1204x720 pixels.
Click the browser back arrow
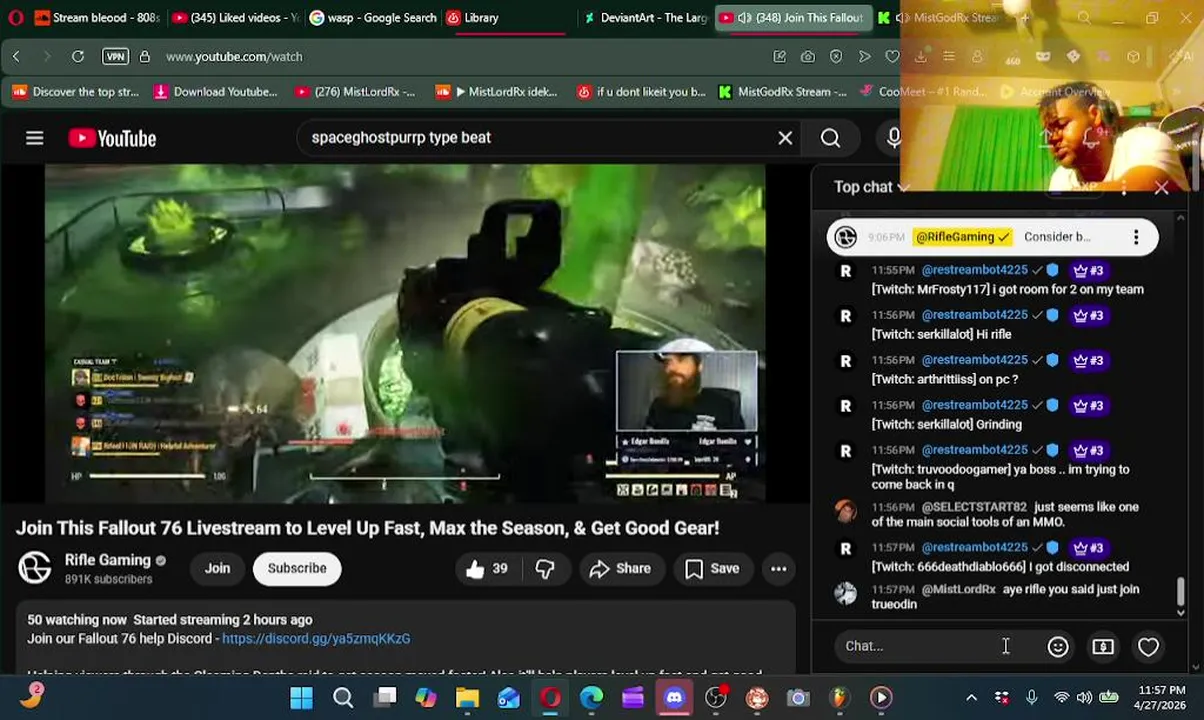tap(16, 57)
